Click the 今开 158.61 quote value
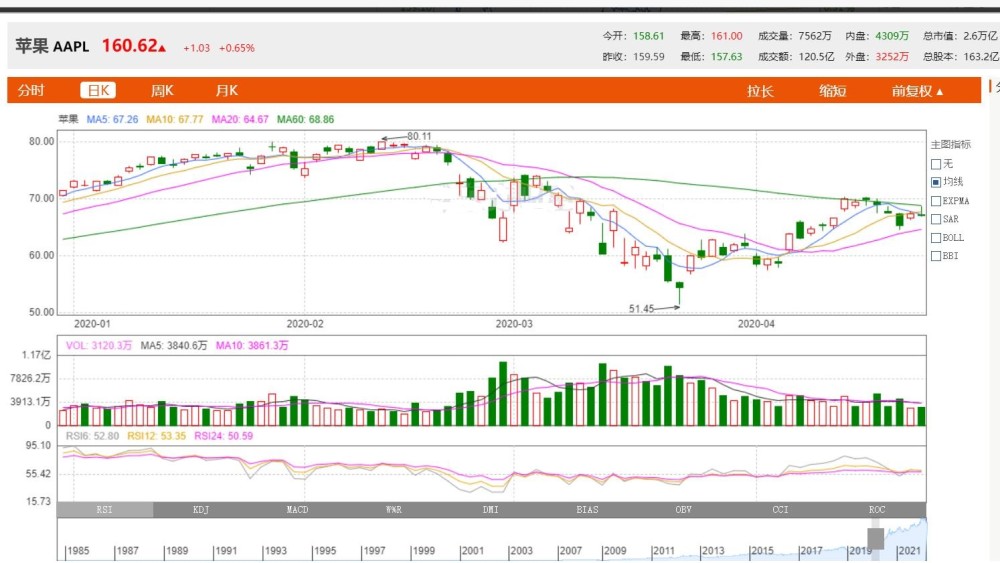 click(x=633, y=36)
